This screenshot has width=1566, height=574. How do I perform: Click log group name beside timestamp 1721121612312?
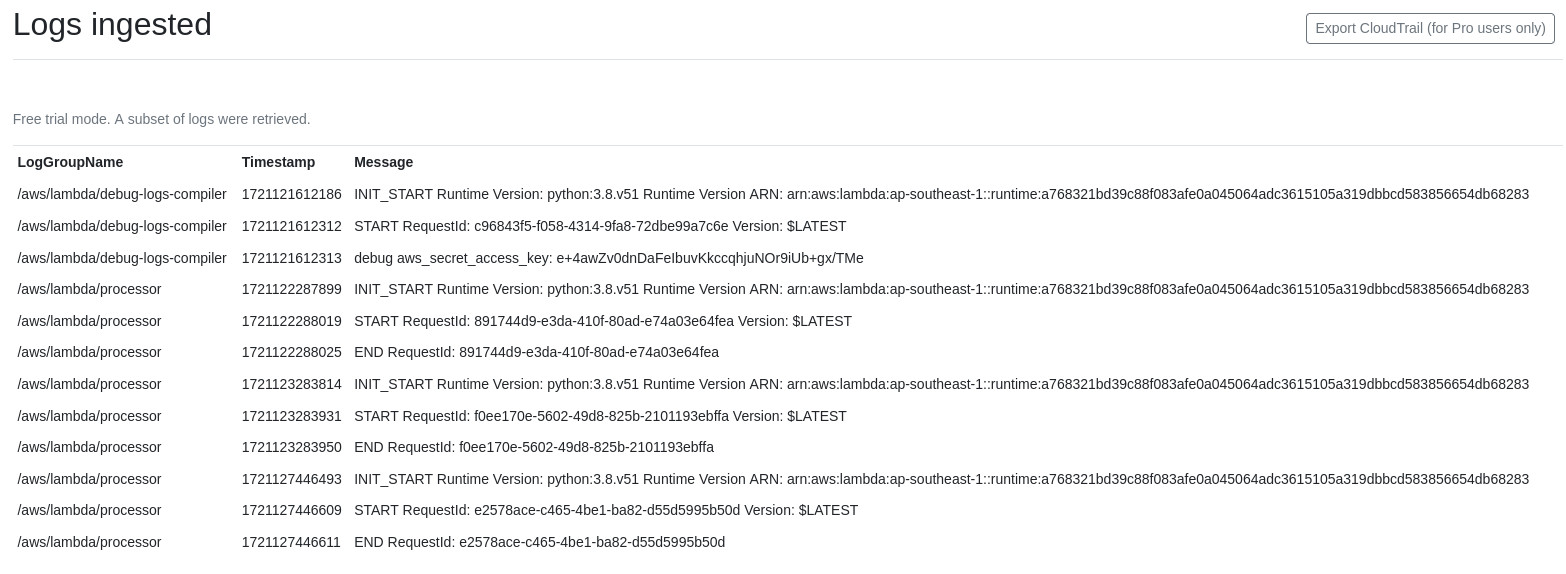coord(122,226)
